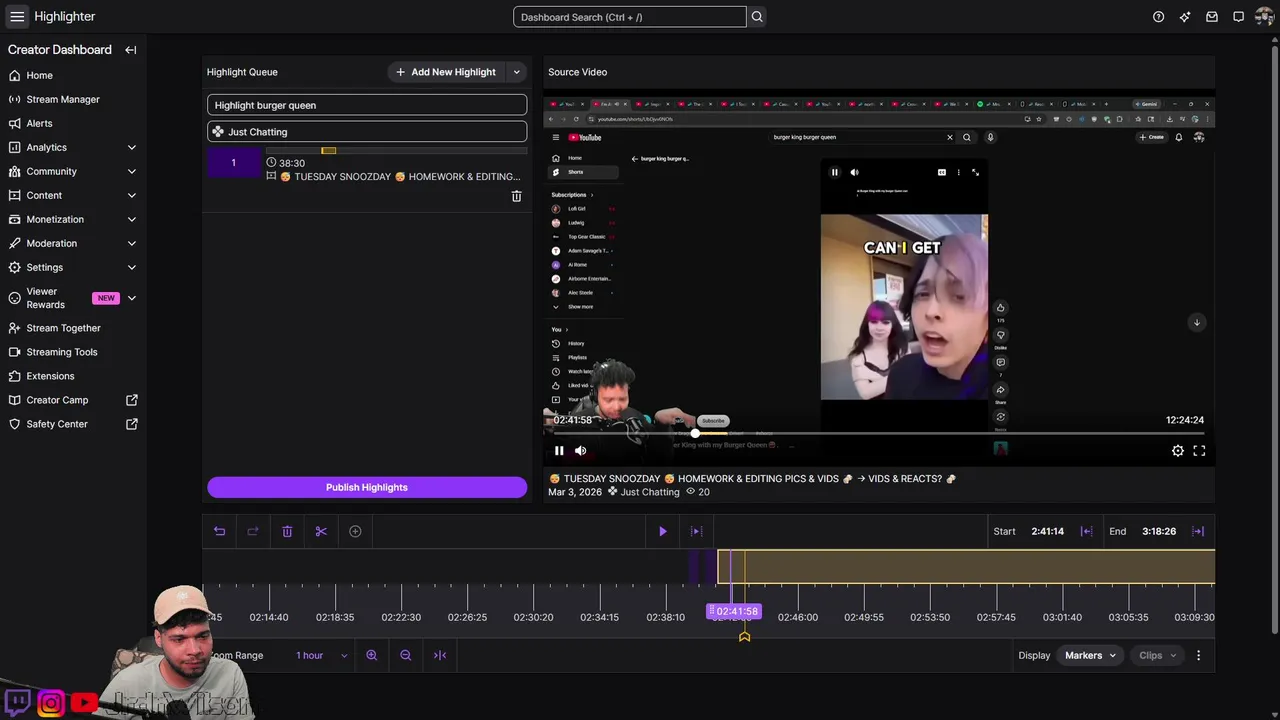Open the Markers display dropdown
Screen dimensions: 1280x720
1090,656
